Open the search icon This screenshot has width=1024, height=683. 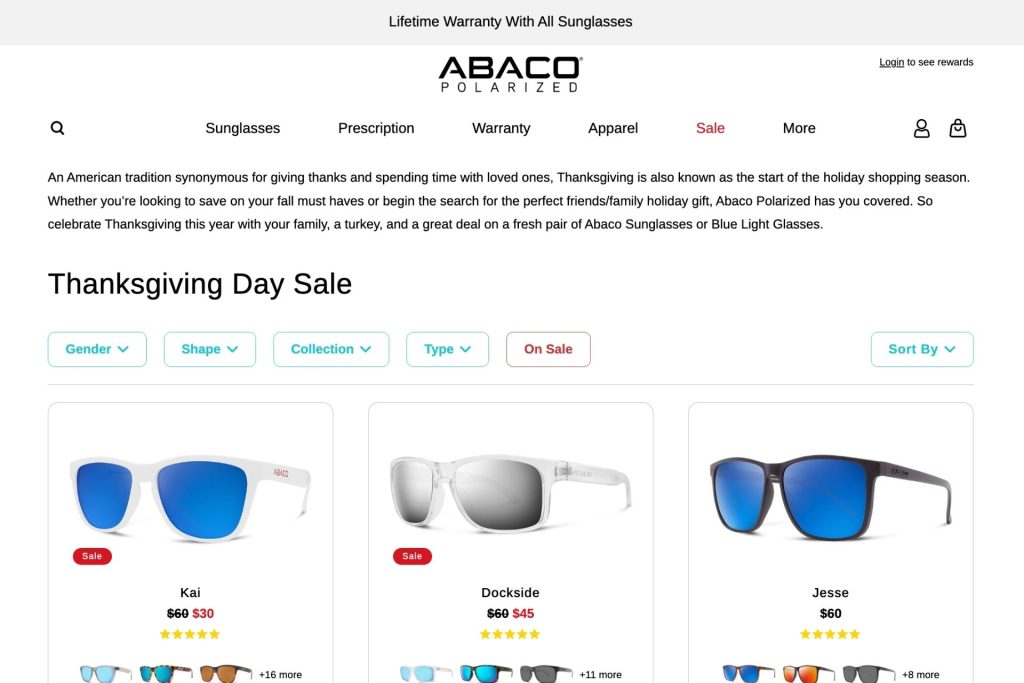coord(57,127)
